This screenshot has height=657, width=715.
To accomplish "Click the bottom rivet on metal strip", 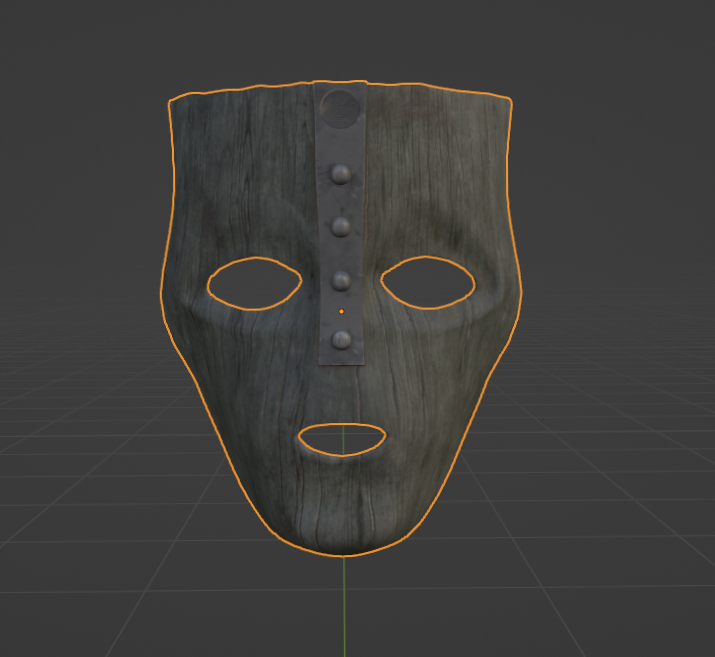I will [x=341, y=340].
